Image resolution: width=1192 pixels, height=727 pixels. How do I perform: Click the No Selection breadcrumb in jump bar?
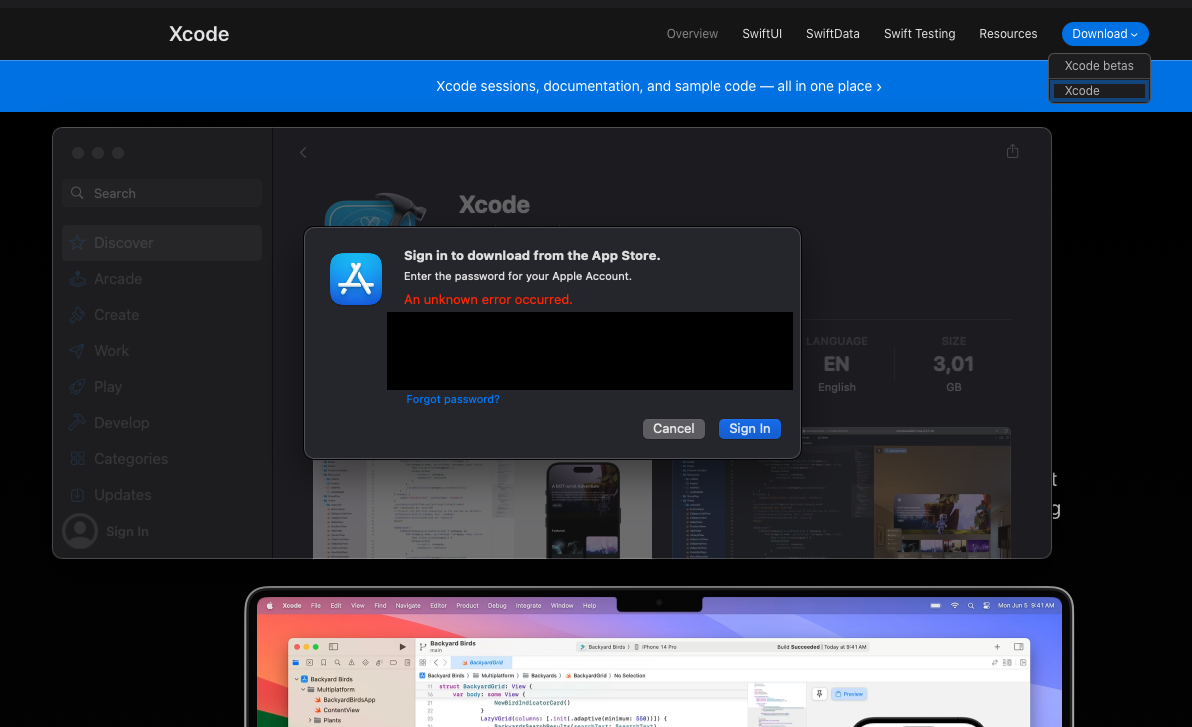(x=629, y=675)
